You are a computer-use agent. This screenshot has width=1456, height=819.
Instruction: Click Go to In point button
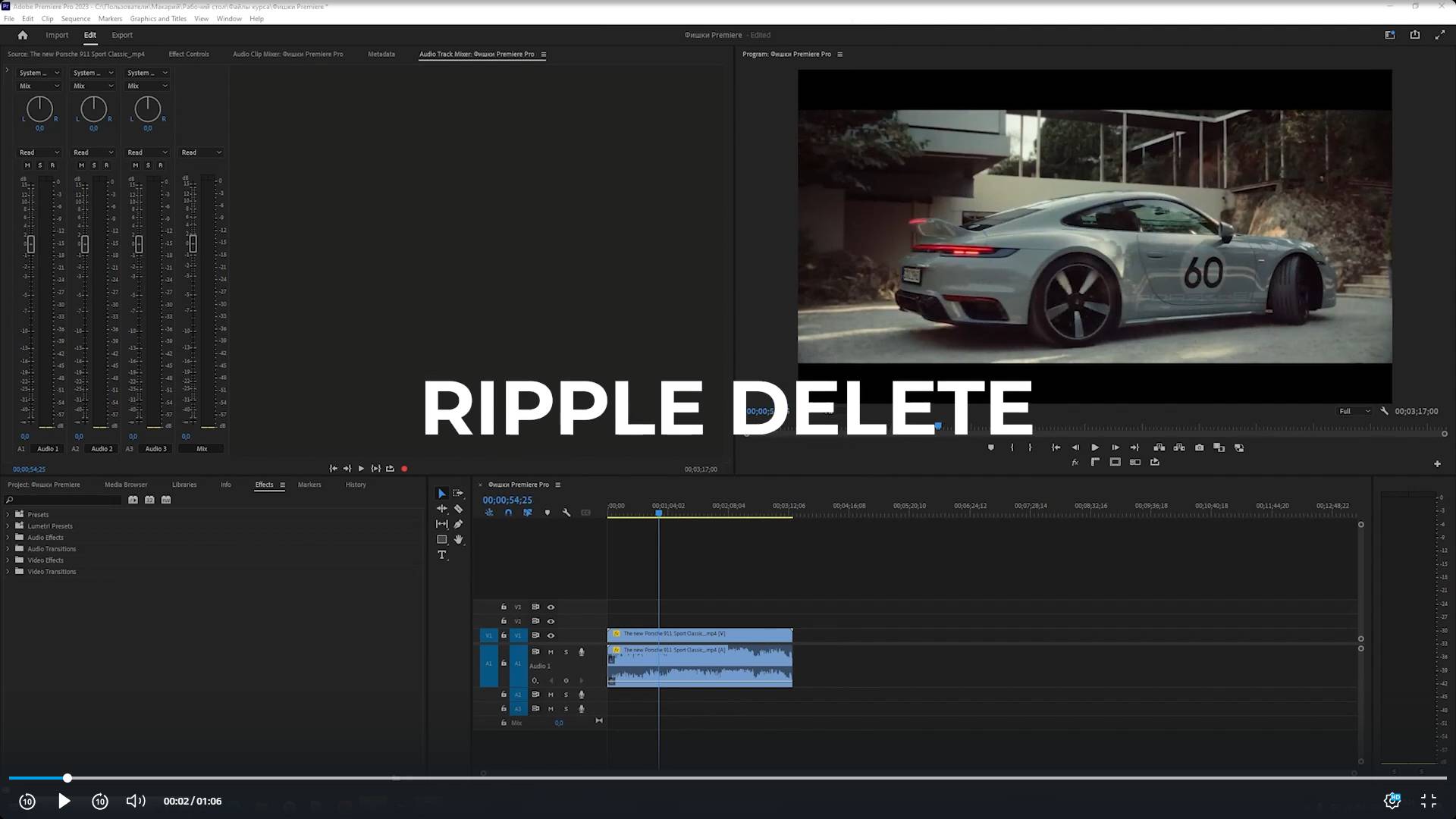pos(1056,447)
